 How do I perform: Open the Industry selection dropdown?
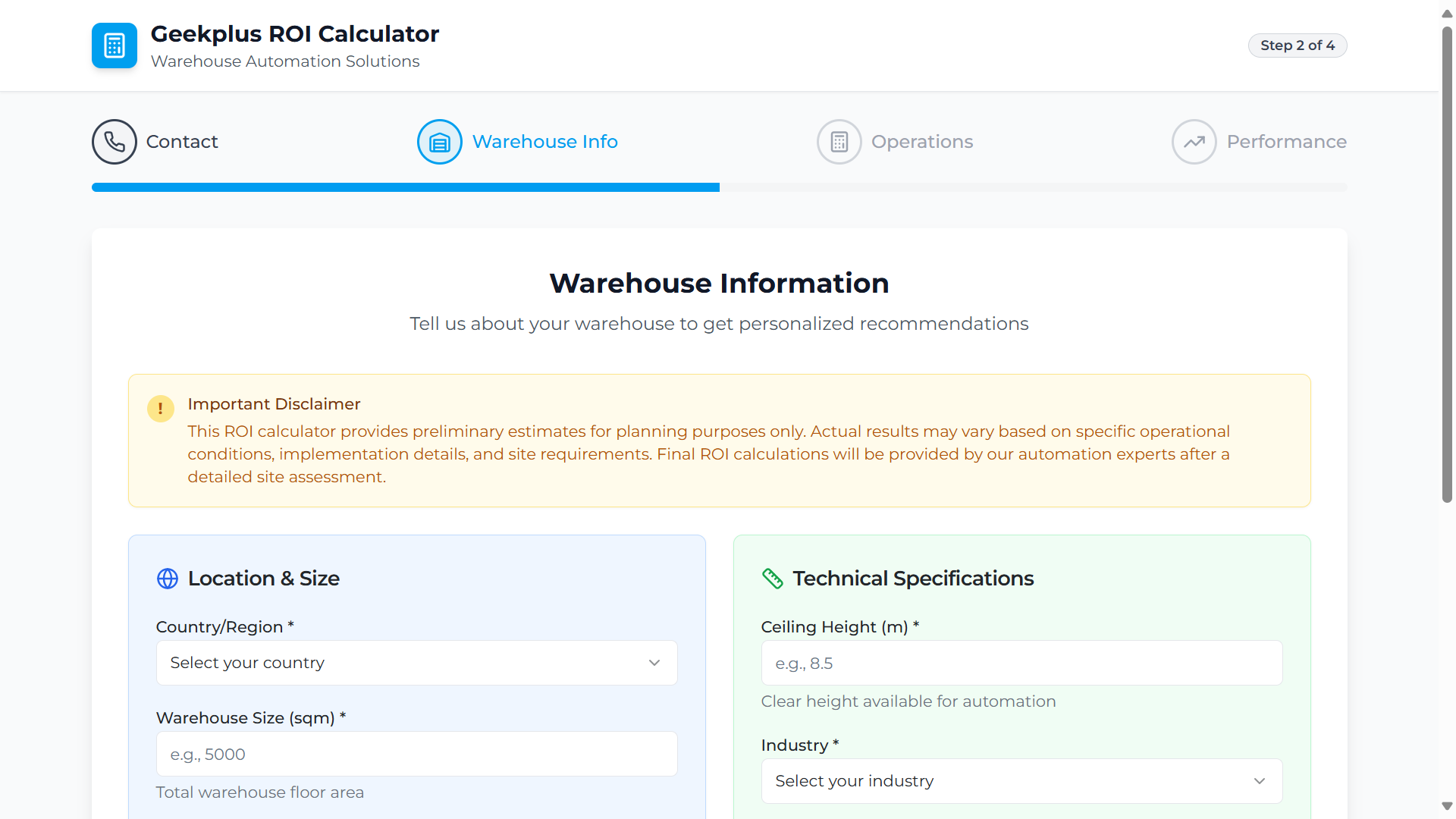click(x=1021, y=780)
